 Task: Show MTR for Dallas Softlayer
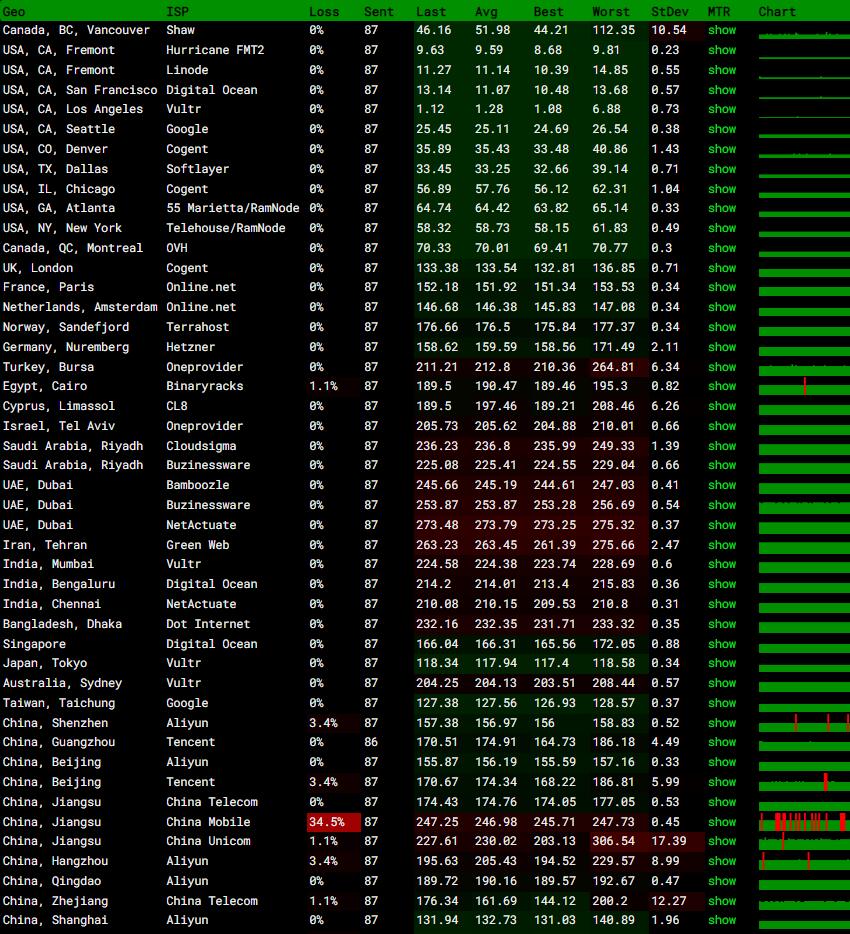[722, 169]
